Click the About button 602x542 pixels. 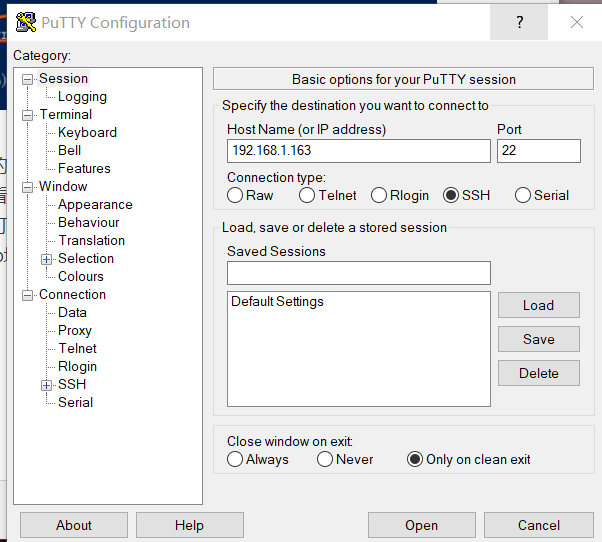click(x=74, y=525)
